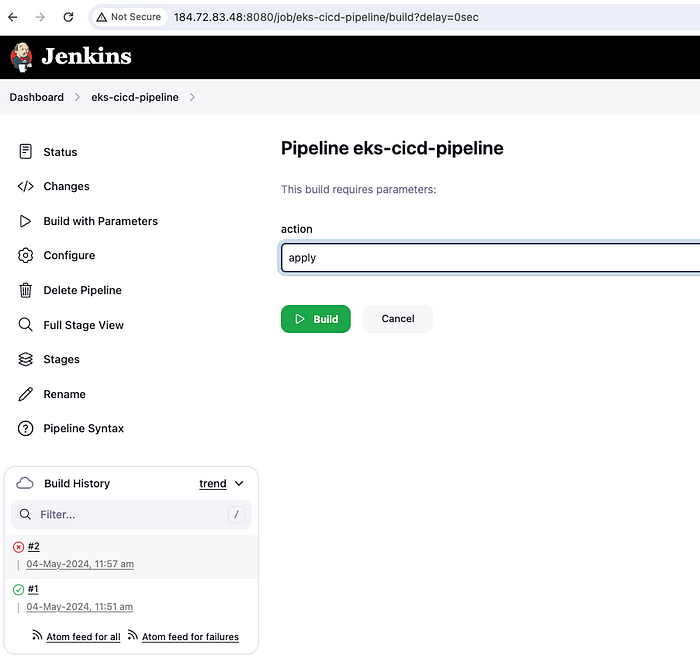Open the Stages sidebar item
This screenshot has height=662, width=700.
coord(62,359)
